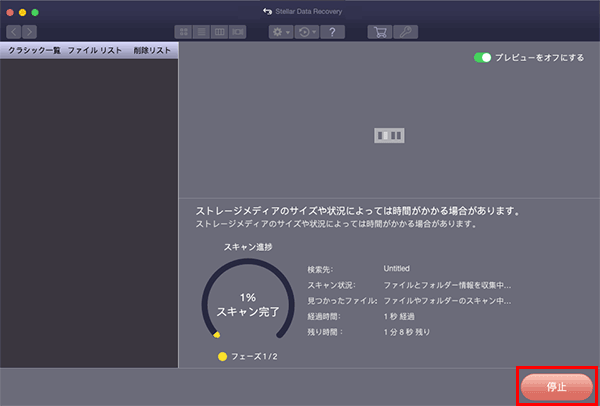Image resolution: width=600 pixels, height=406 pixels.
Task: Click the 停止 stop button
Action: [x=556, y=387]
